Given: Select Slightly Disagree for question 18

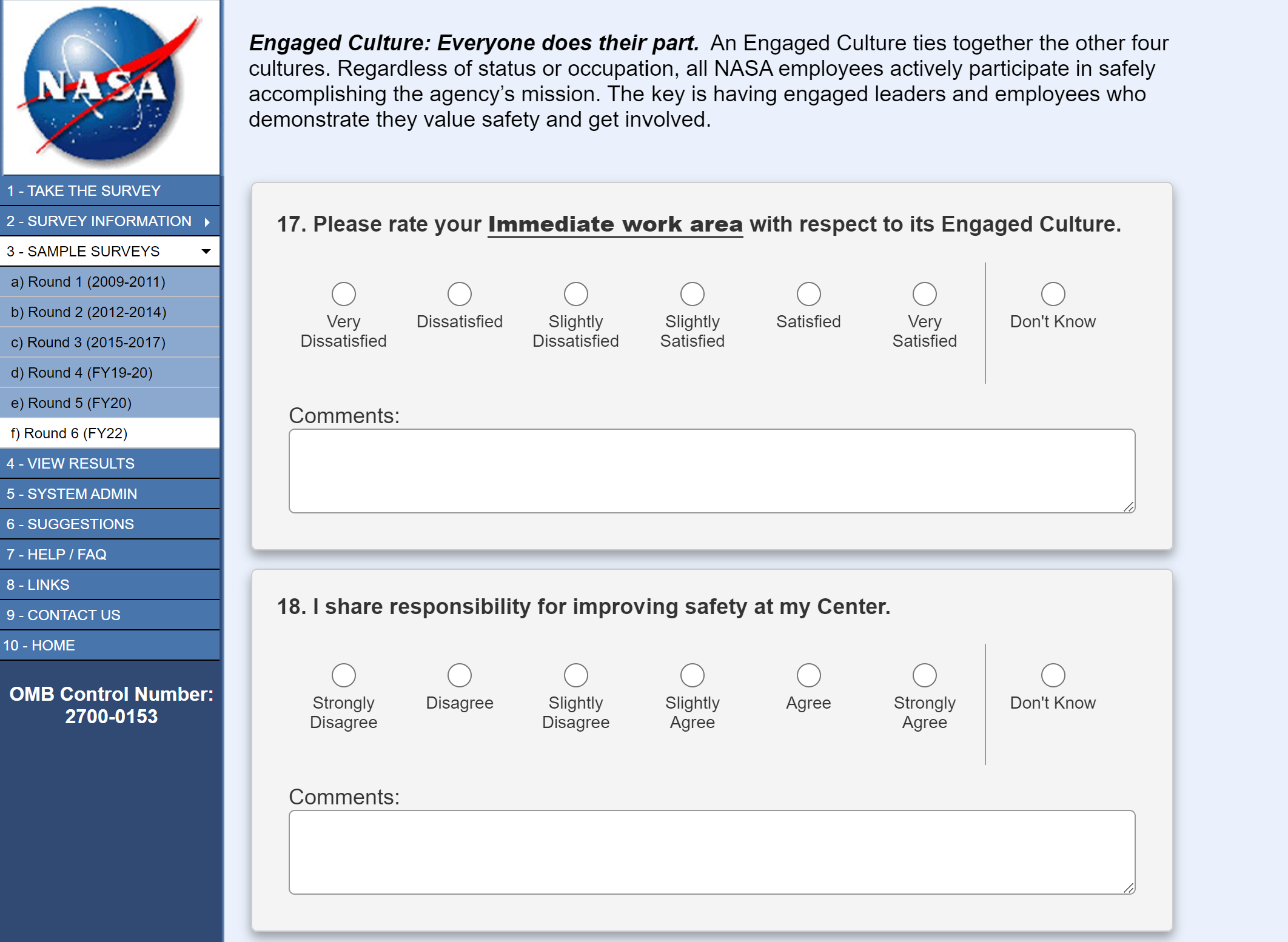Looking at the screenshot, I should click(575, 675).
